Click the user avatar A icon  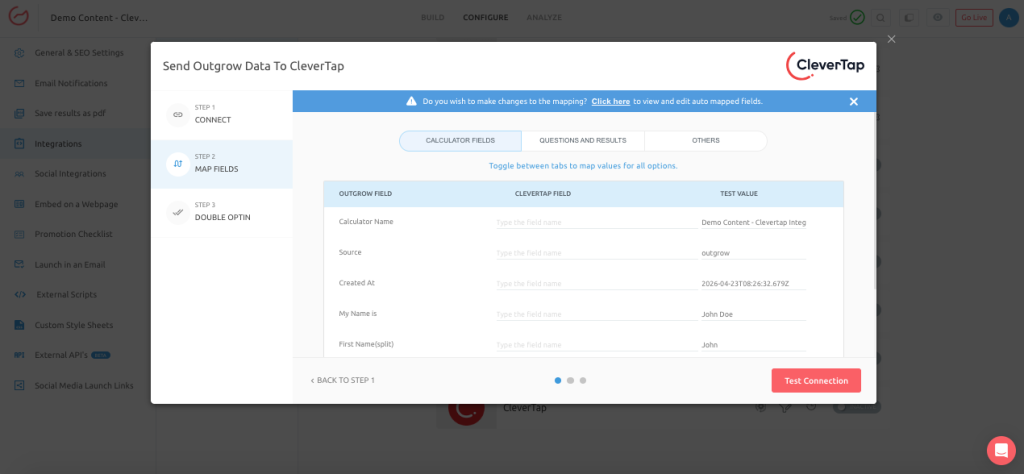tap(1009, 18)
